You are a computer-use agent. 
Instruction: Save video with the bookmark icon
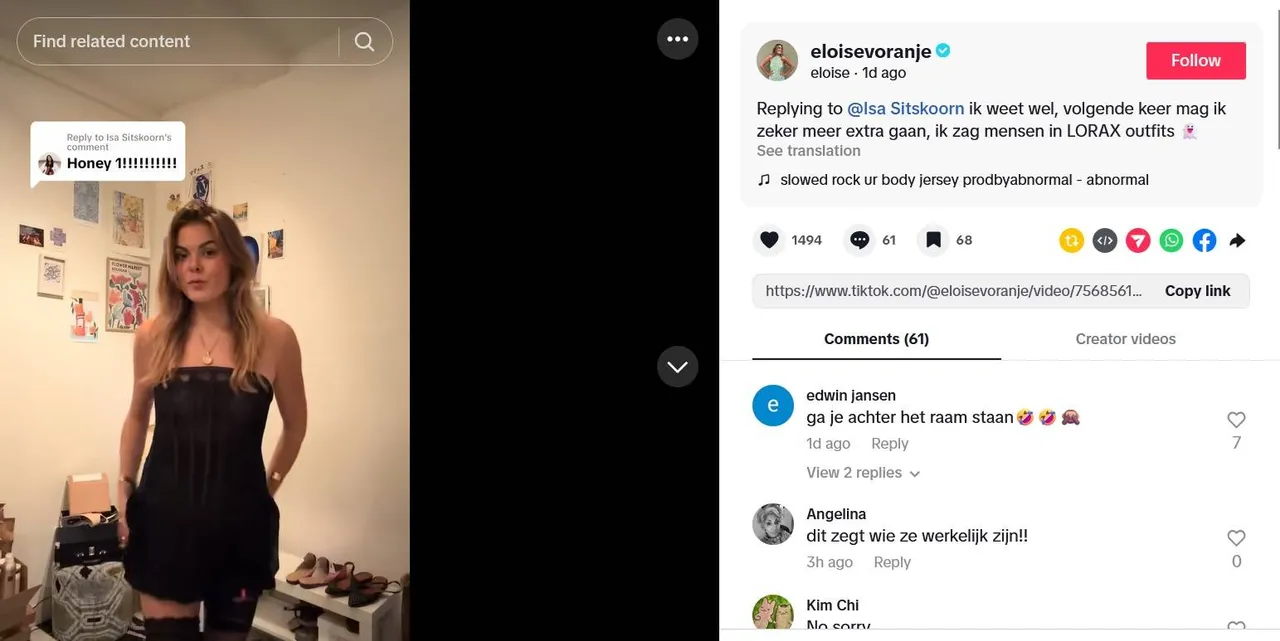(x=933, y=240)
